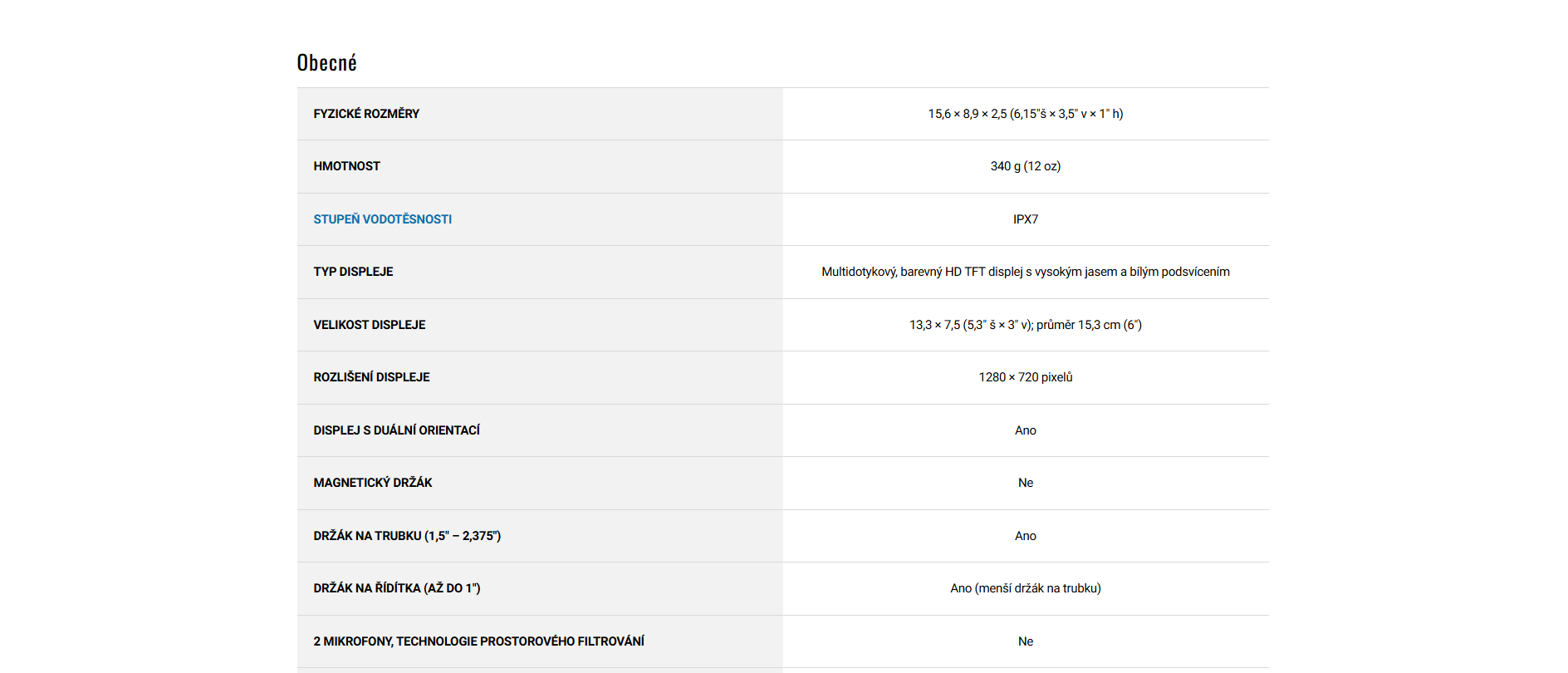Image resolution: width=1568 pixels, height=673 pixels.
Task: Click the Obecné section heading
Action: 326,63
